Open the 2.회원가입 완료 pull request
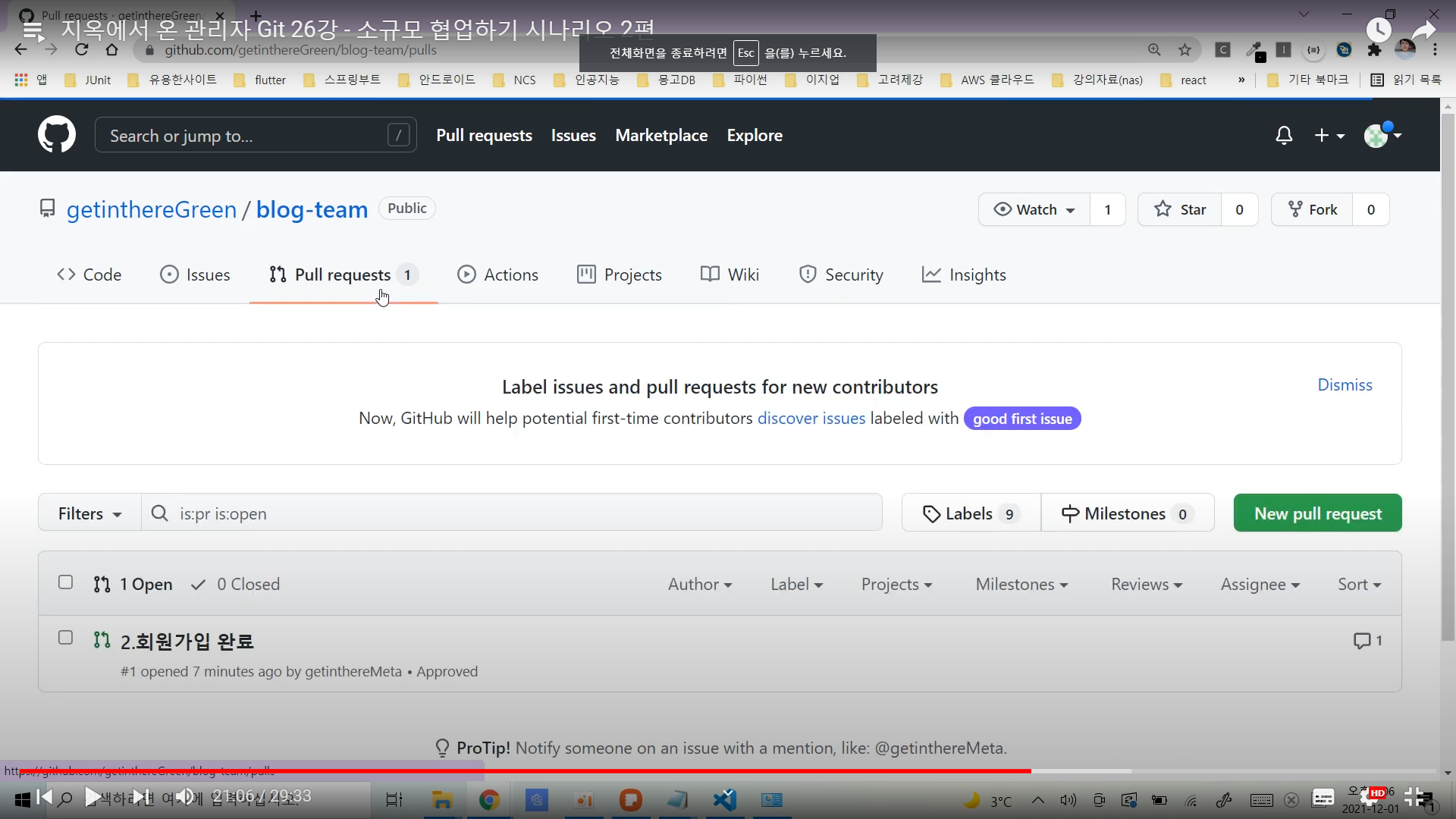Image resolution: width=1456 pixels, height=819 pixels. (187, 642)
